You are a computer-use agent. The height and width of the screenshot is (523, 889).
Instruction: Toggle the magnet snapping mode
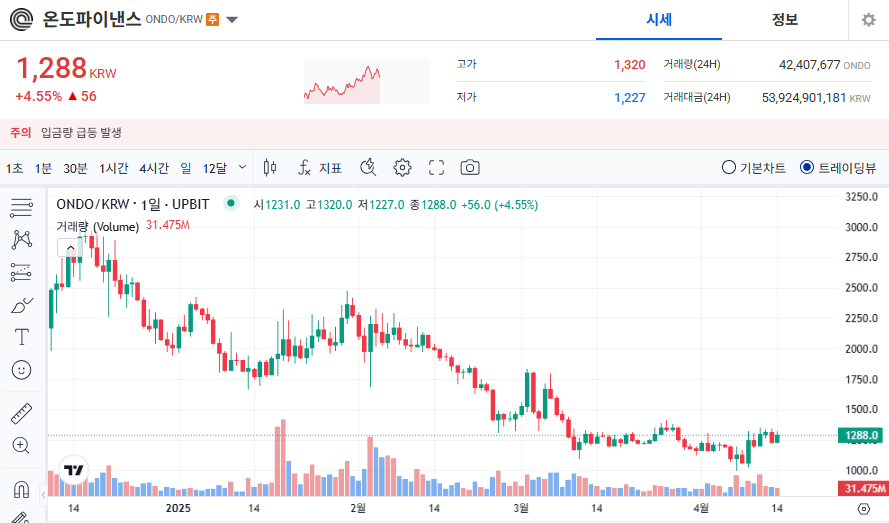click(22, 488)
